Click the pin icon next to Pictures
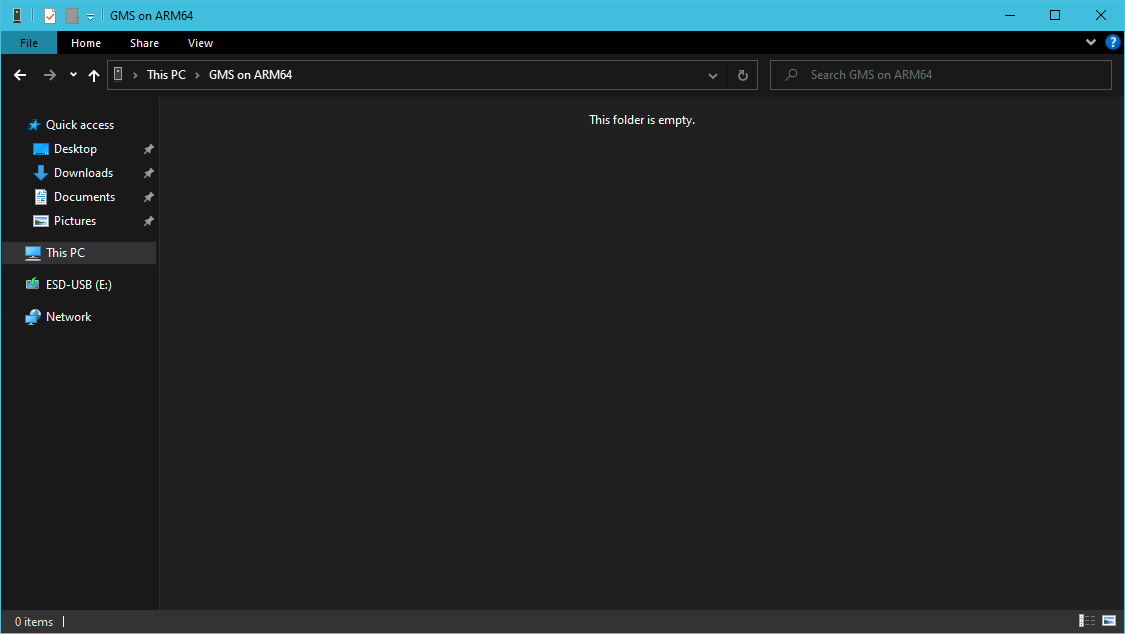Image resolution: width=1125 pixels, height=634 pixels. 149,222
